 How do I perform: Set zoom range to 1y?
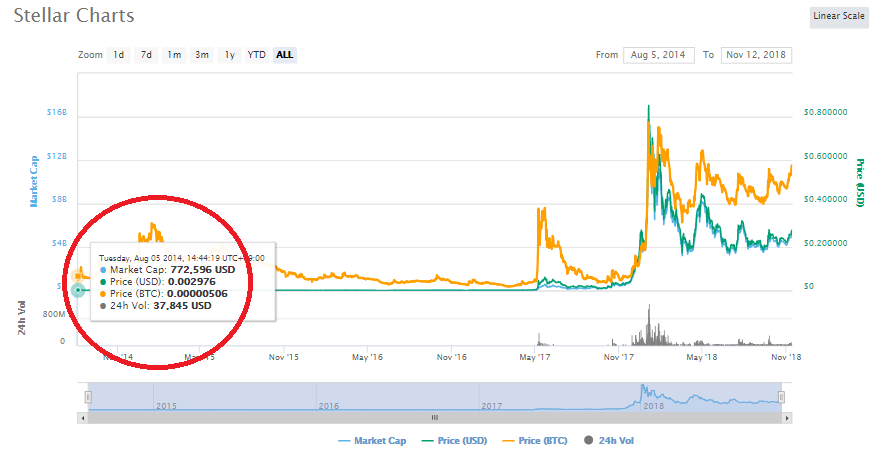(230, 55)
